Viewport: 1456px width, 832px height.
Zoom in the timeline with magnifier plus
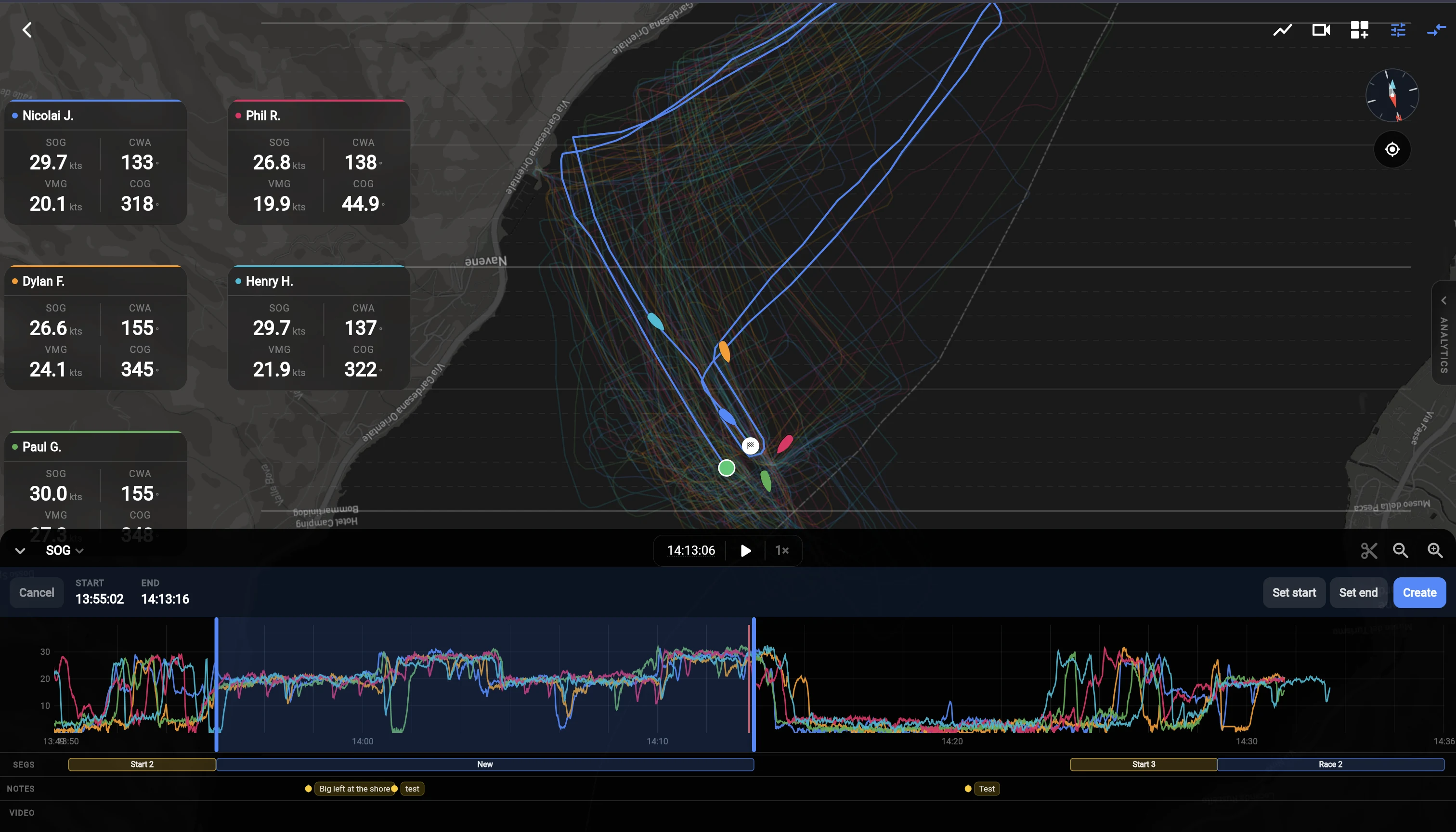click(x=1435, y=550)
